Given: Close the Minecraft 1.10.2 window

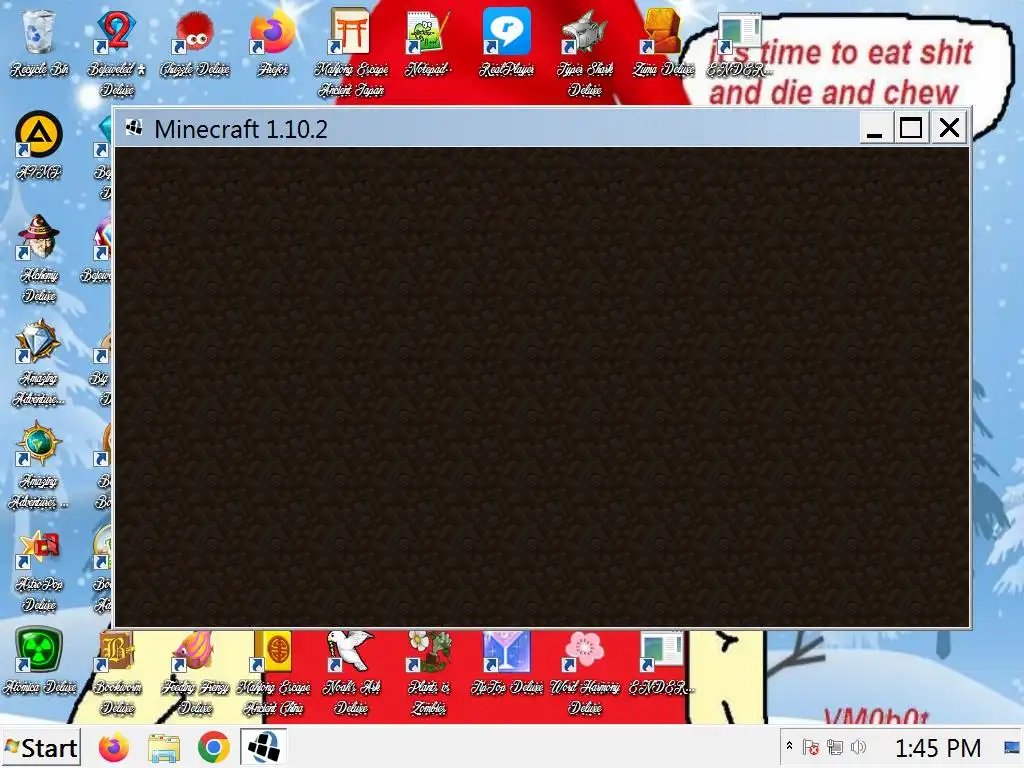Looking at the screenshot, I should coord(950,128).
